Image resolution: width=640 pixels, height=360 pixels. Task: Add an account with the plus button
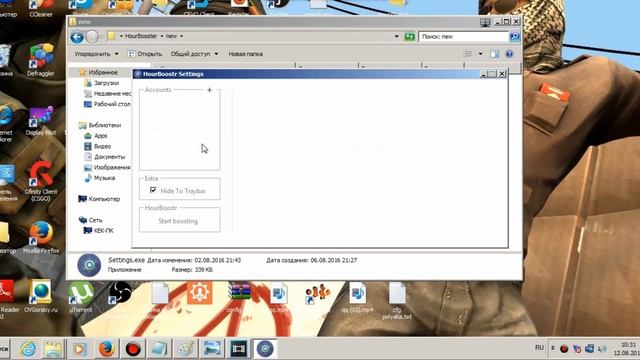[209, 90]
